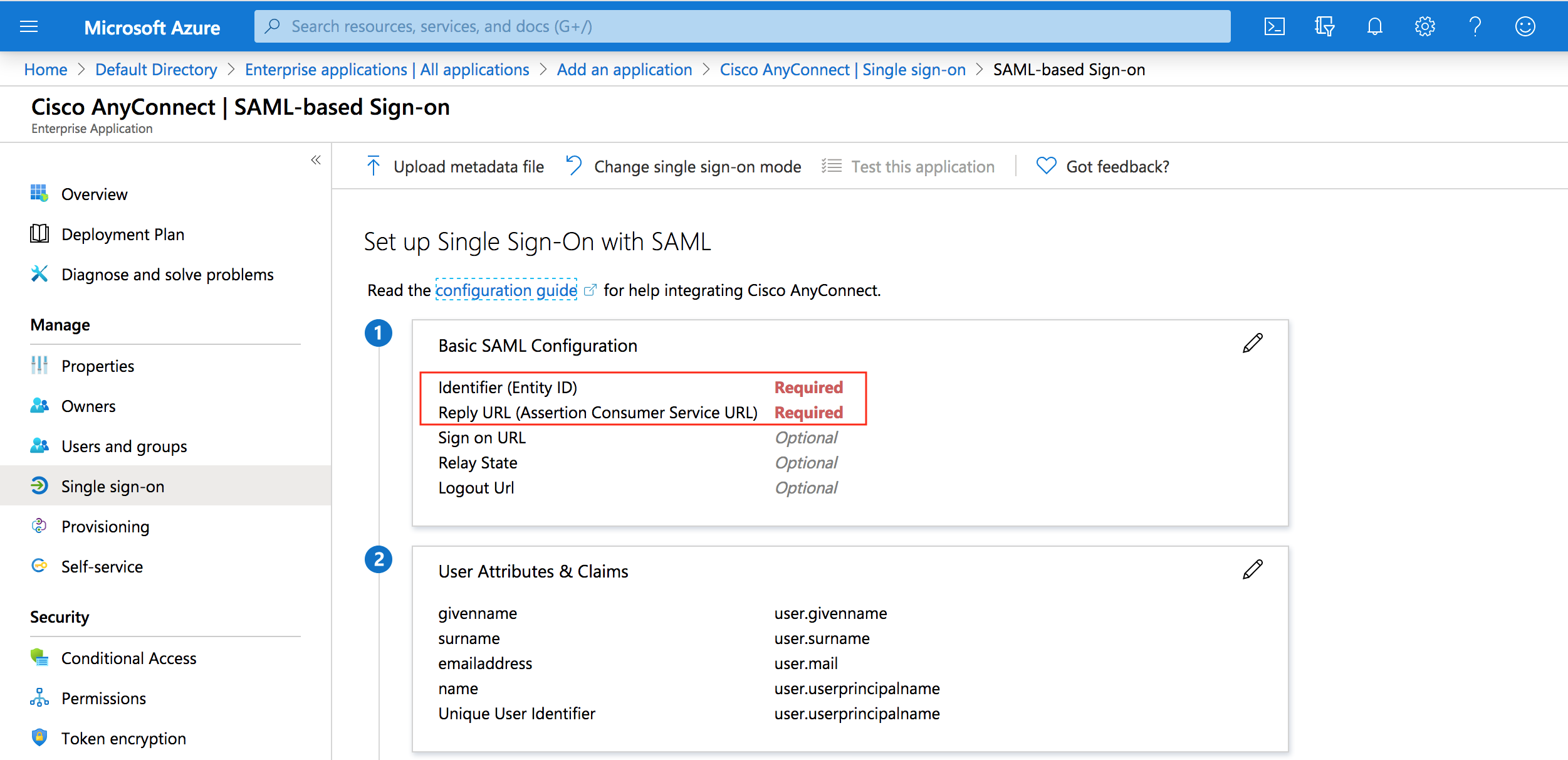The width and height of the screenshot is (1568, 760).
Task: Open Directory and subscription filter icon
Action: pyautogui.click(x=1324, y=26)
